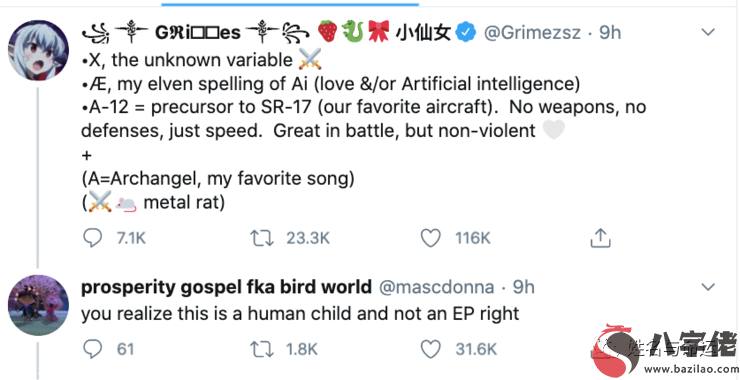Expand the mascdonna tweet options chevron
The width and height of the screenshot is (740, 380).
click(x=708, y=287)
